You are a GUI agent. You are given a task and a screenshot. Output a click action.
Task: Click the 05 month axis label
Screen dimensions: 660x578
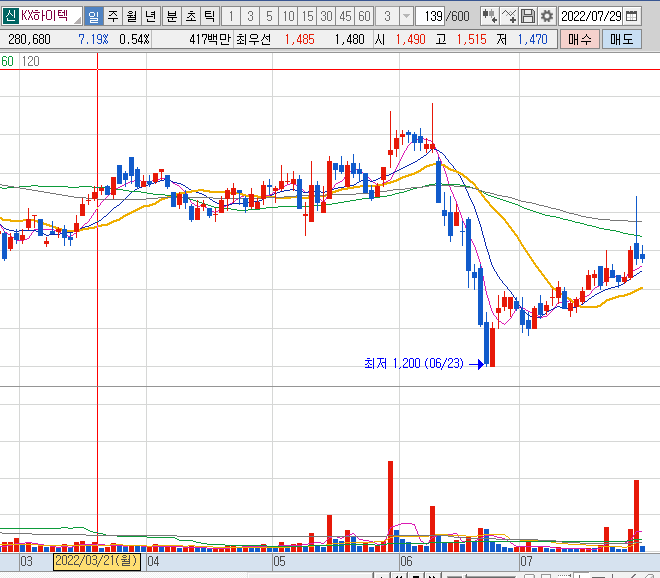(x=279, y=562)
